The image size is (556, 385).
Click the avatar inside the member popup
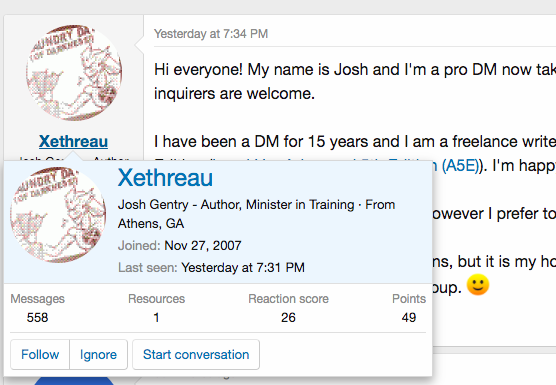[58, 215]
